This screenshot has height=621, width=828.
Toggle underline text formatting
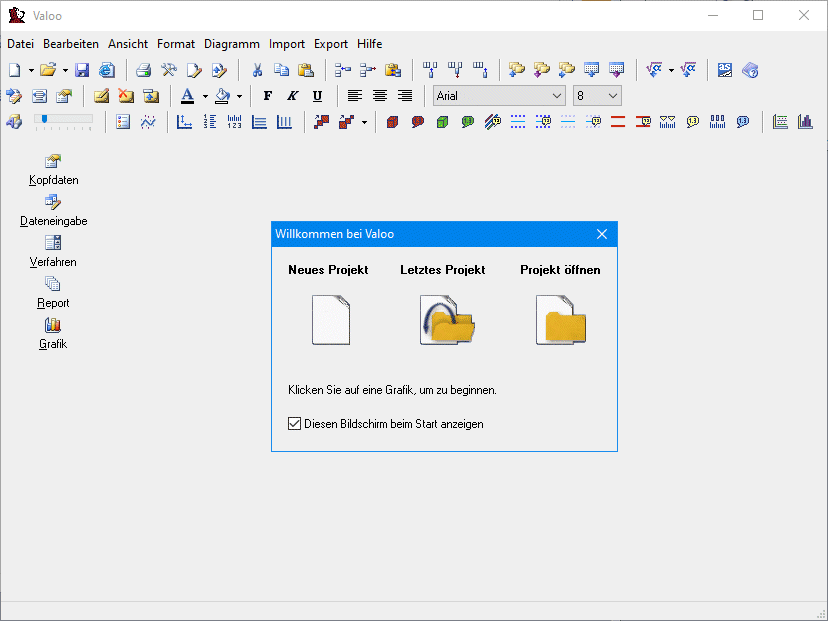(317, 96)
